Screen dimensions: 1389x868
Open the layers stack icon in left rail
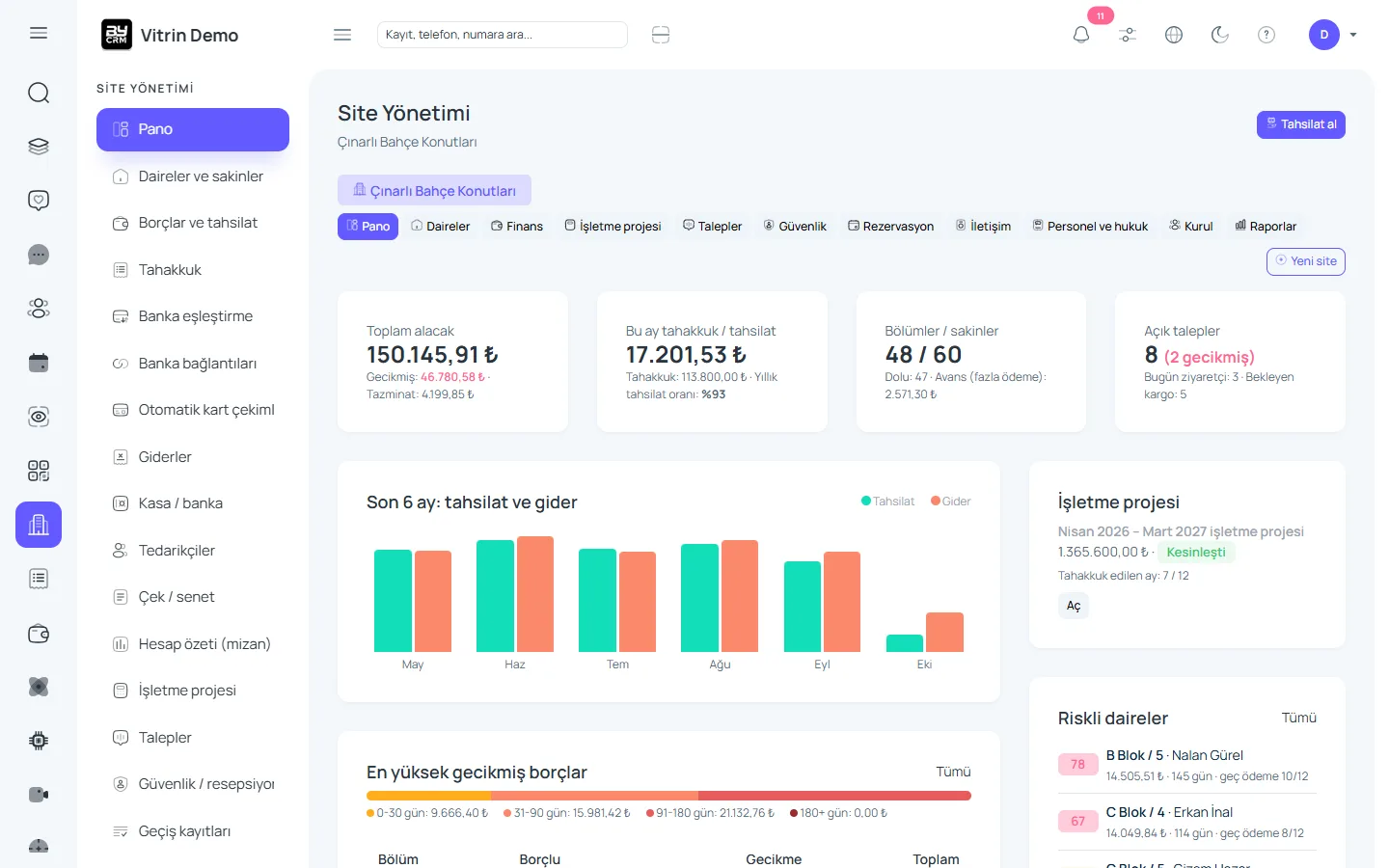point(39,147)
